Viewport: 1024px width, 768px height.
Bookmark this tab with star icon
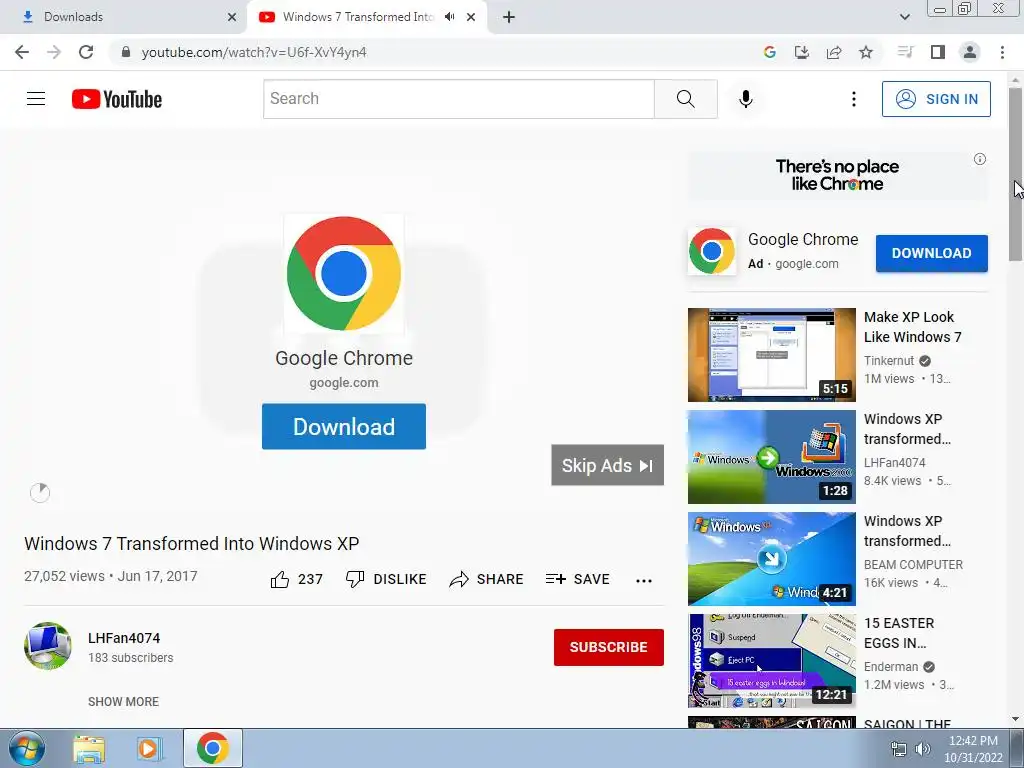[866, 52]
